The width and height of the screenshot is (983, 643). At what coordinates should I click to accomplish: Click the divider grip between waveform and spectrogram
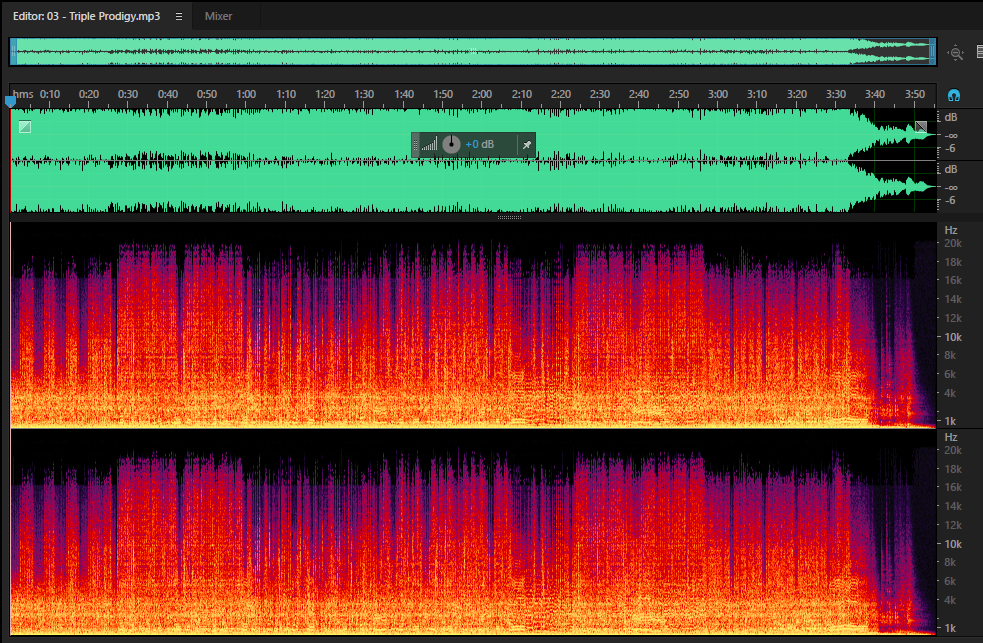click(x=509, y=217)
